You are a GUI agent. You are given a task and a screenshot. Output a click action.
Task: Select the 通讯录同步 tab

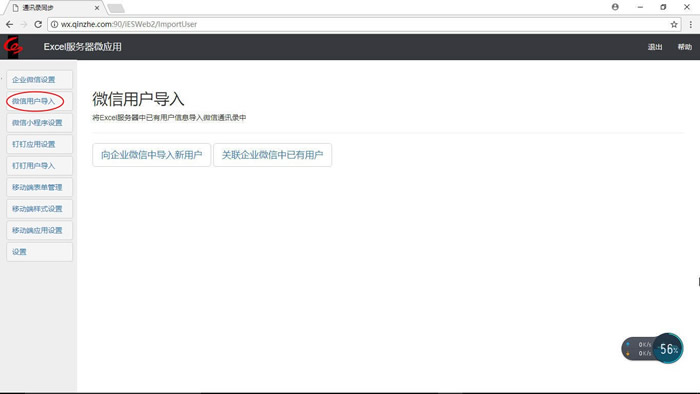pos(53,8)
